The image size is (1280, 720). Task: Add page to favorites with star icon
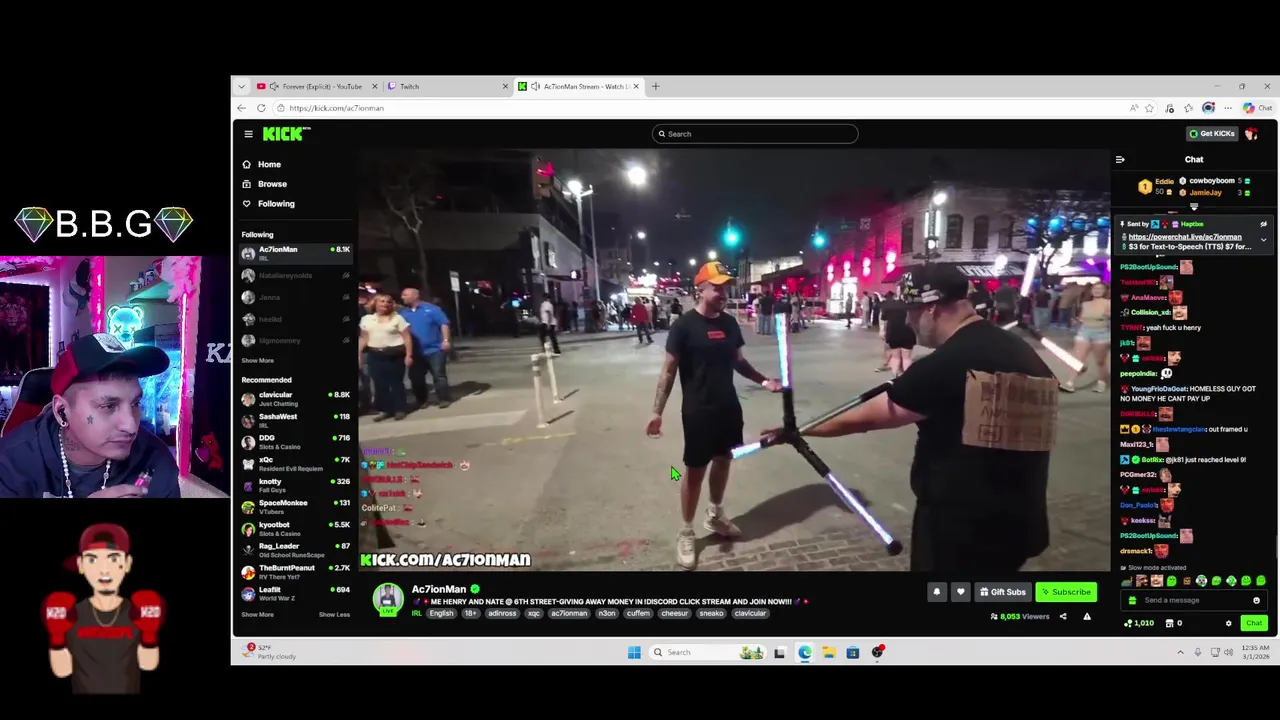tap(1149, 108)
